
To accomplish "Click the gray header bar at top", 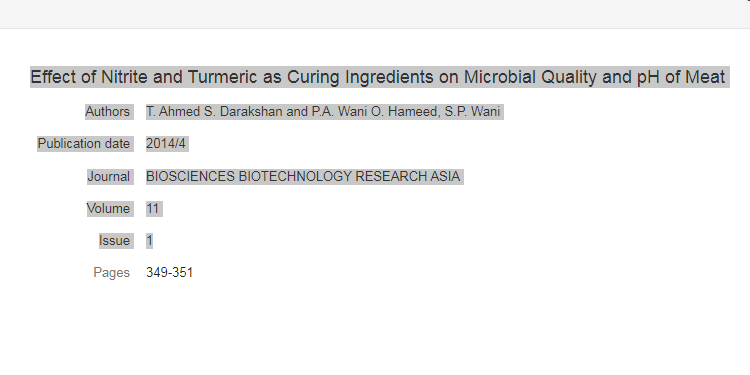I will pos(375,14).
